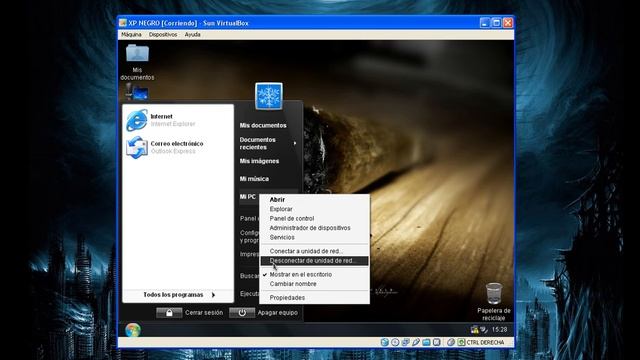
Task: Click the padlock Cerrar sesión icon
Action: [169, 313]
